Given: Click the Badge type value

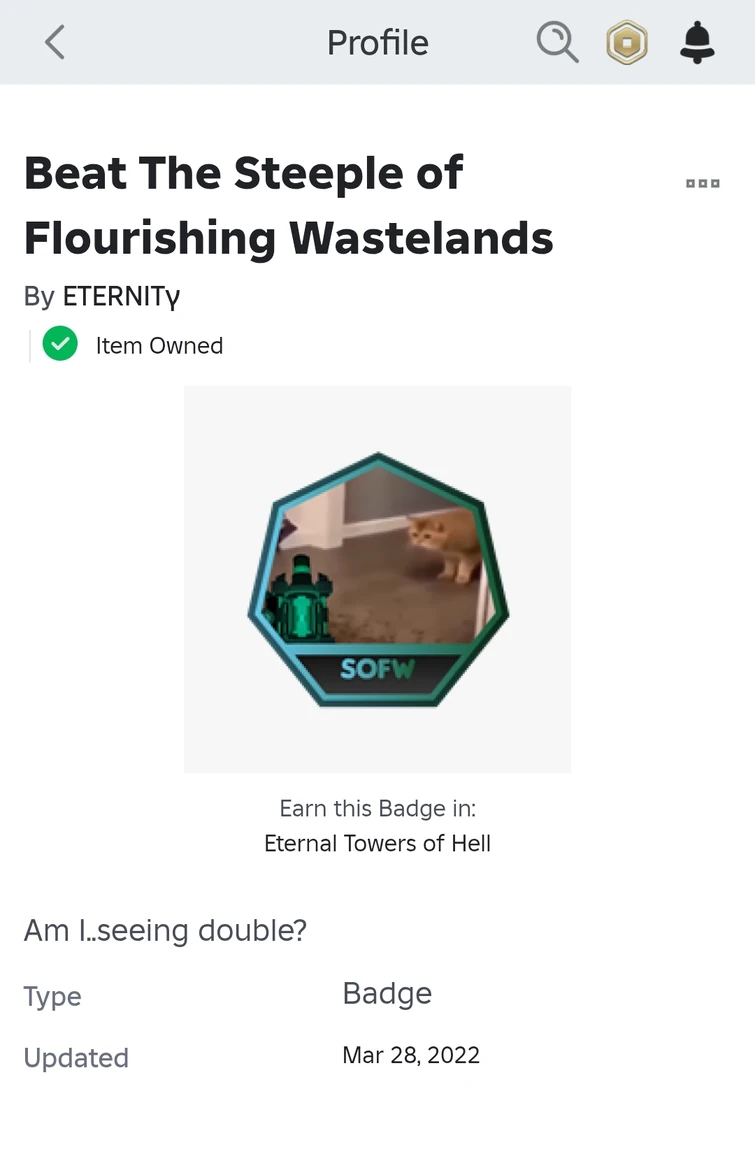Looking at the screenshot, I should (387, 993).
